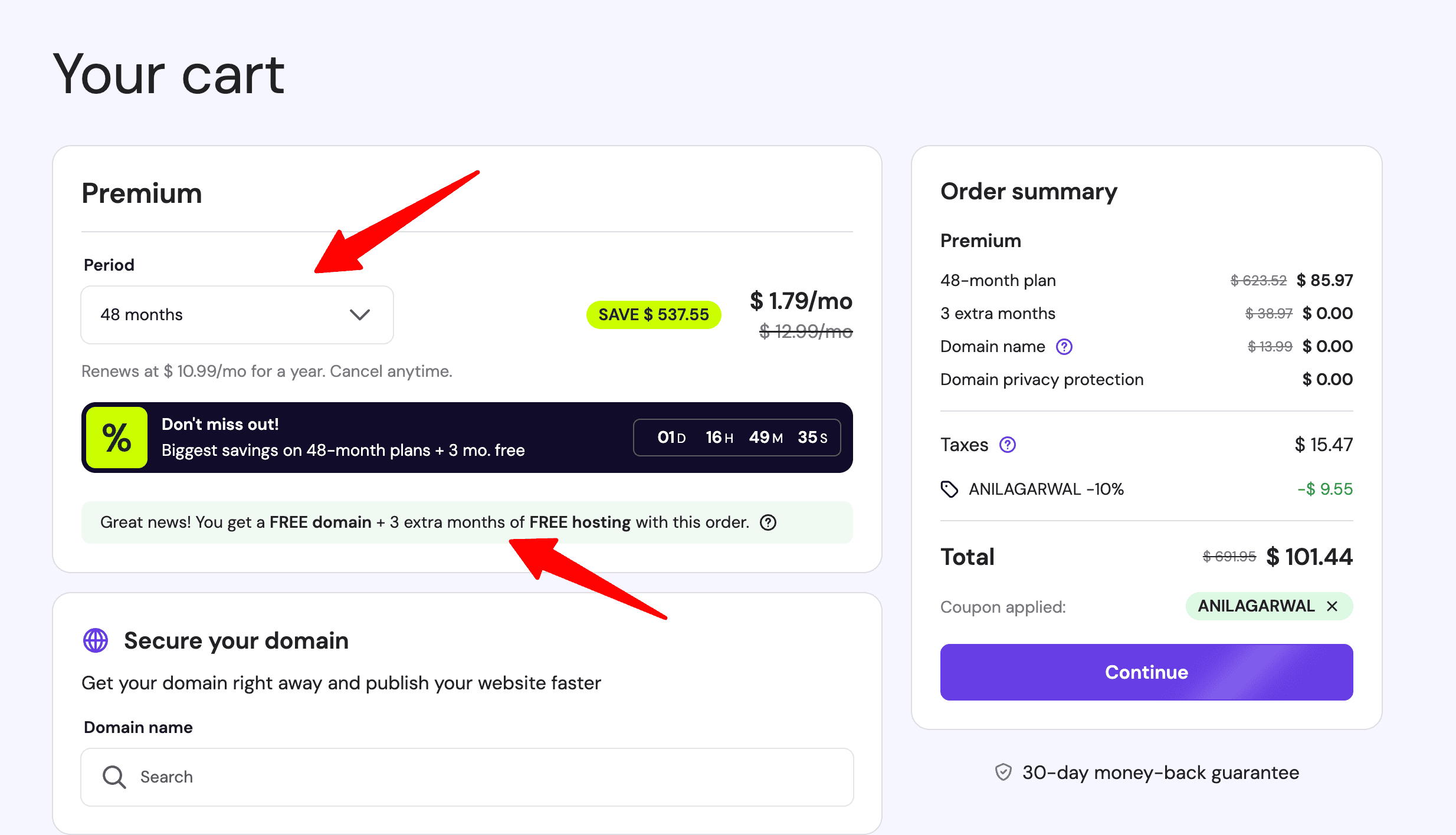Click the coupon tag icon beside ANILAGARWAL
This screenshot has height=835, width=1456.
pos(950,488)
